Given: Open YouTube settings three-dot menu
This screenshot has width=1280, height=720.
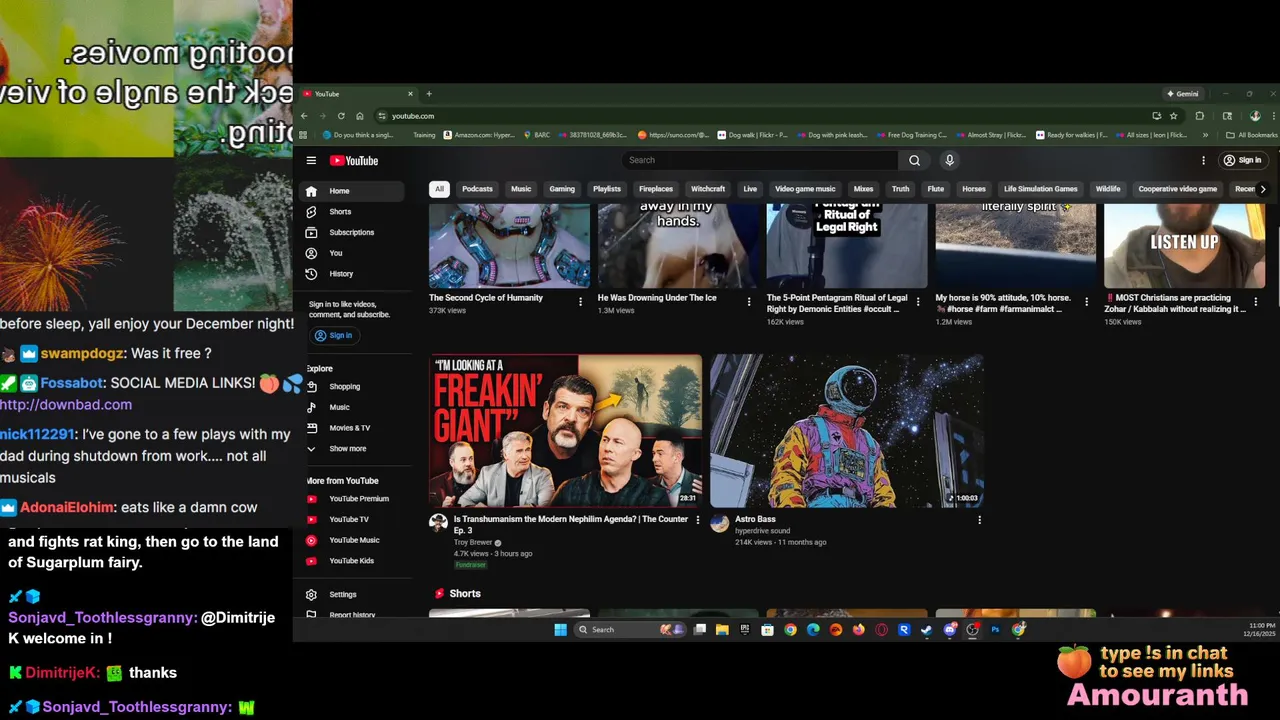Looking at the screenshot, I should click(x=1203, y=160).
